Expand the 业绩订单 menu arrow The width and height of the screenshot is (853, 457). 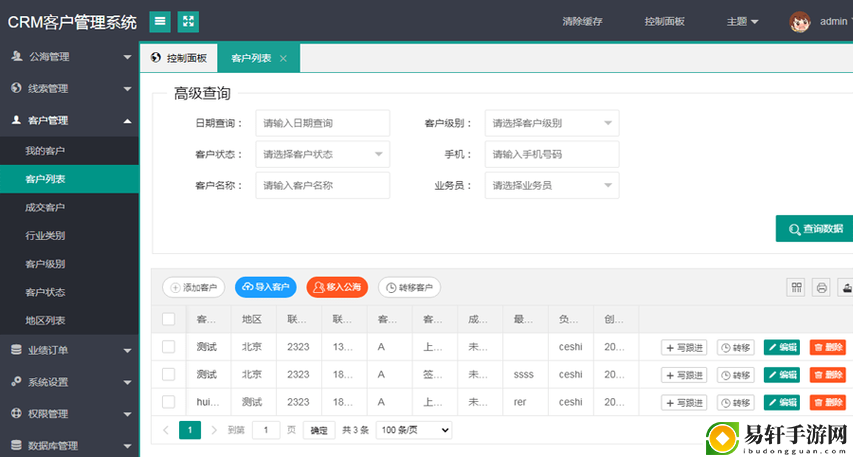pos(127,351)
